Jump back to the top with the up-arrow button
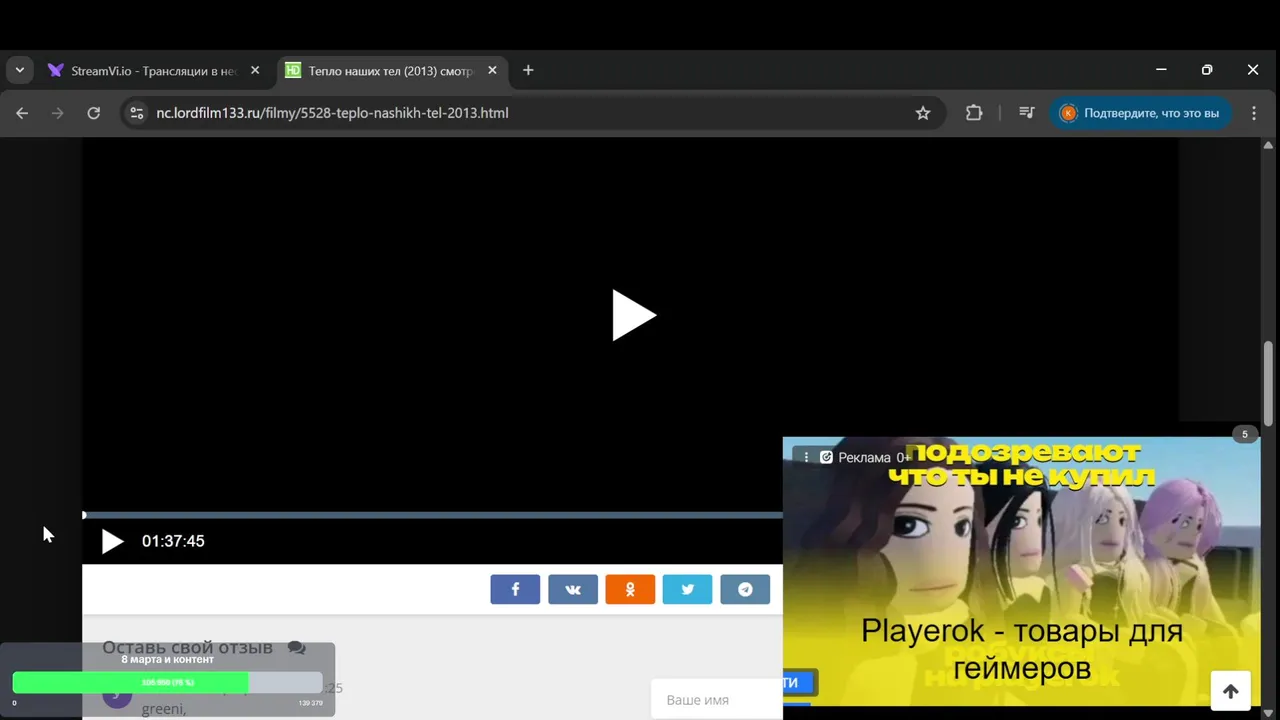This screenshot has height=720, width=1280. click(1231, 691)
